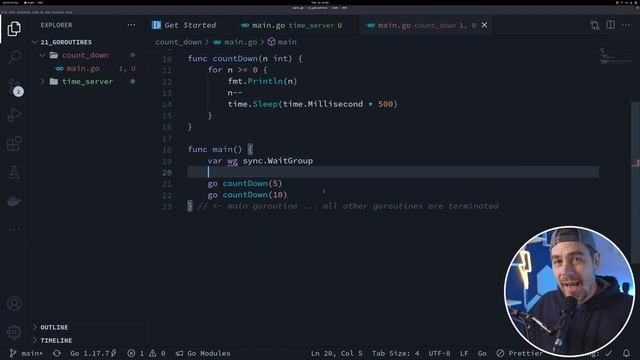The image size is (640, 360).
Task: Click the Prettier status item
Action: [x=519, y=353]
